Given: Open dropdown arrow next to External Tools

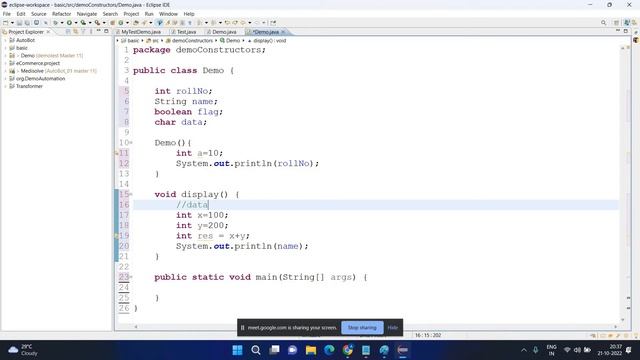Looking at the screenshot, I should 104,23.
